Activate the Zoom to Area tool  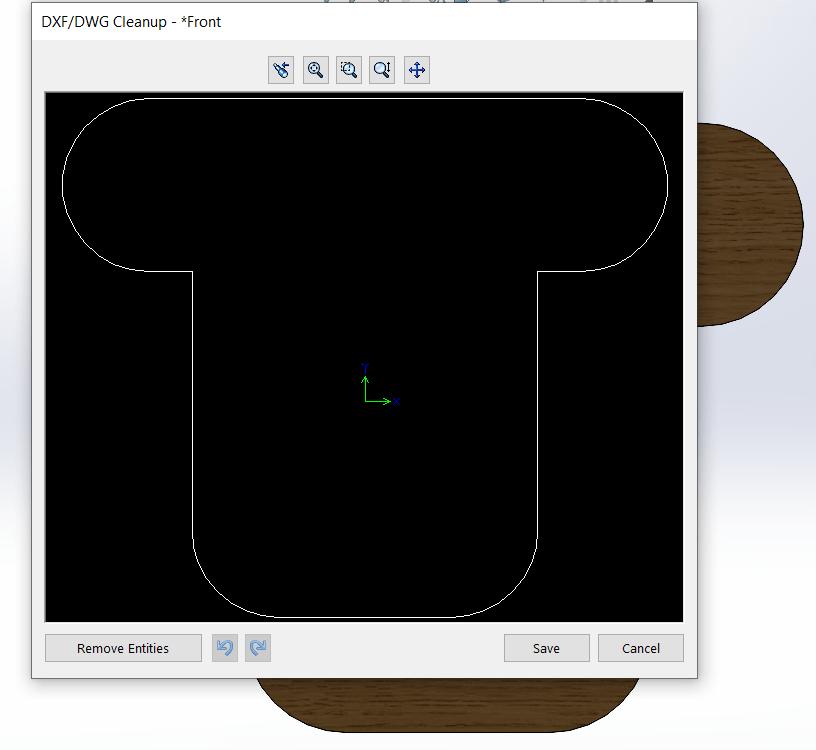349,70
